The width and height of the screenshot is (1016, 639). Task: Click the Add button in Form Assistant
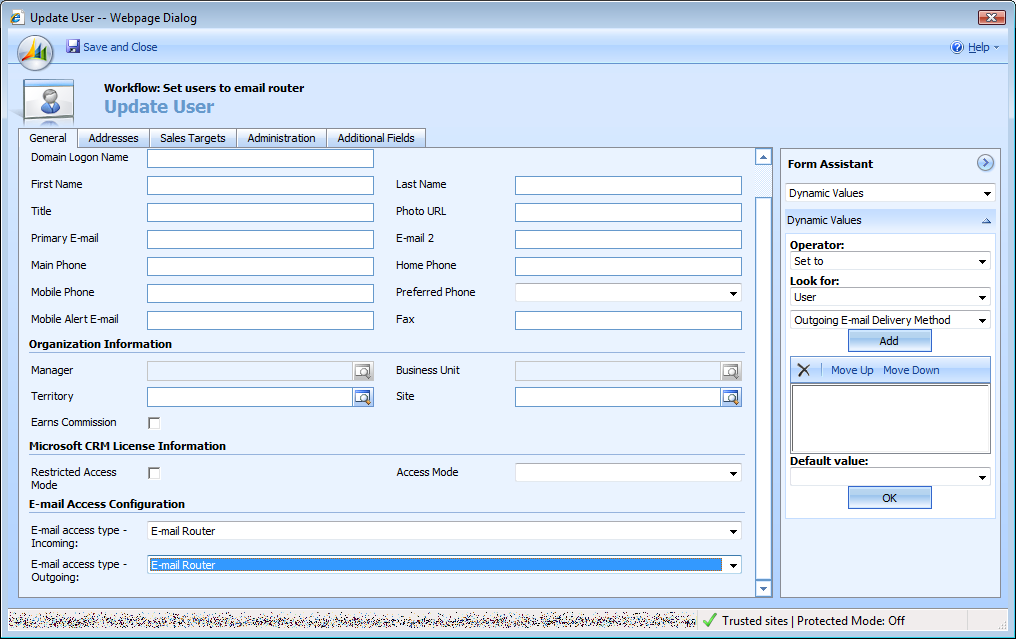point(889,341)
